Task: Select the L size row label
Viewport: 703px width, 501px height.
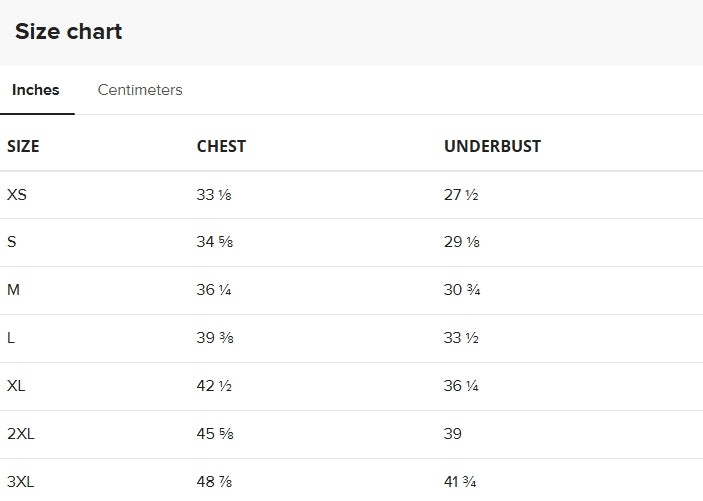Action: tap(11, 337)
